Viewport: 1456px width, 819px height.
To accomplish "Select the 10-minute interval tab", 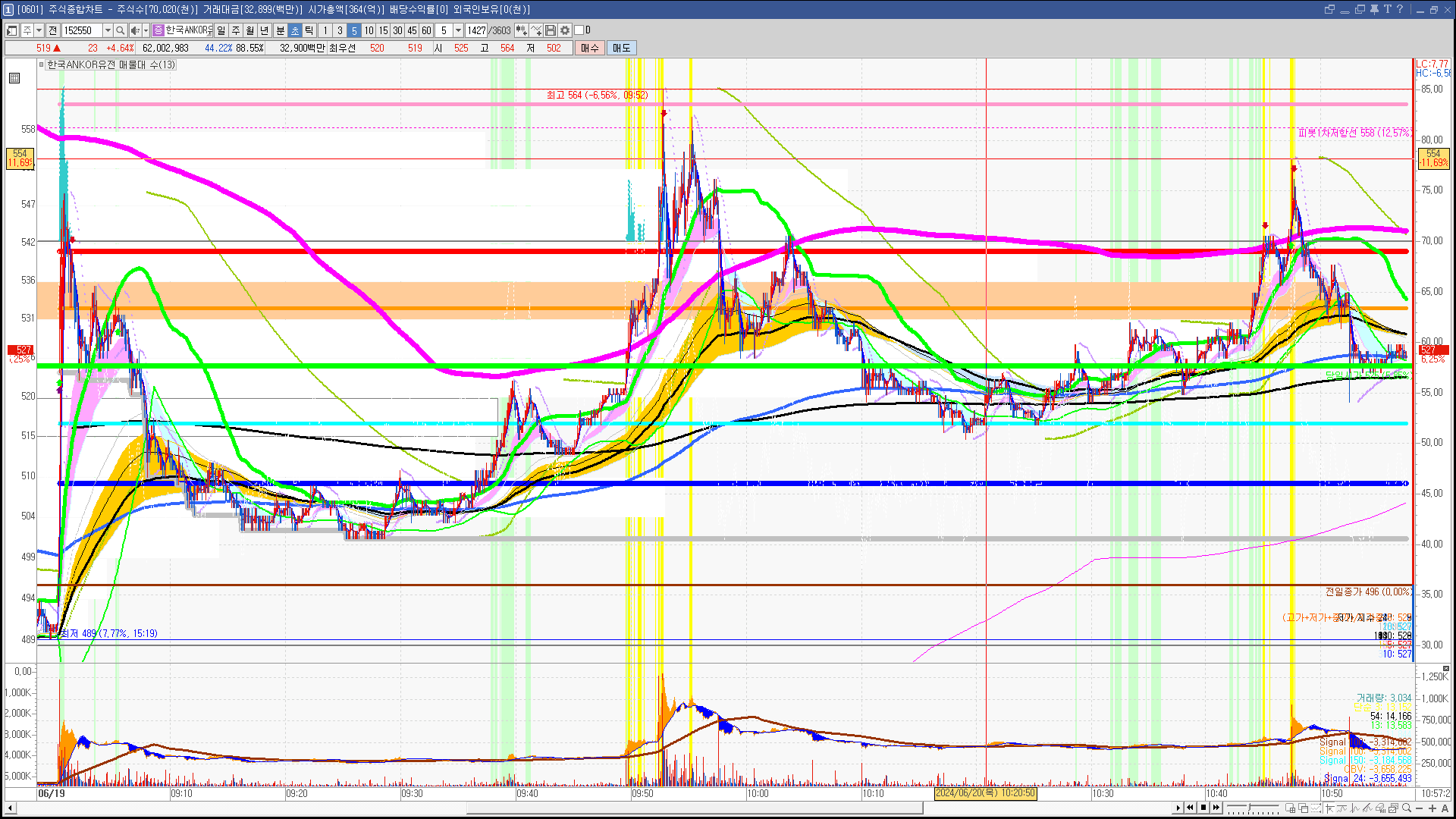I will 369,30.
